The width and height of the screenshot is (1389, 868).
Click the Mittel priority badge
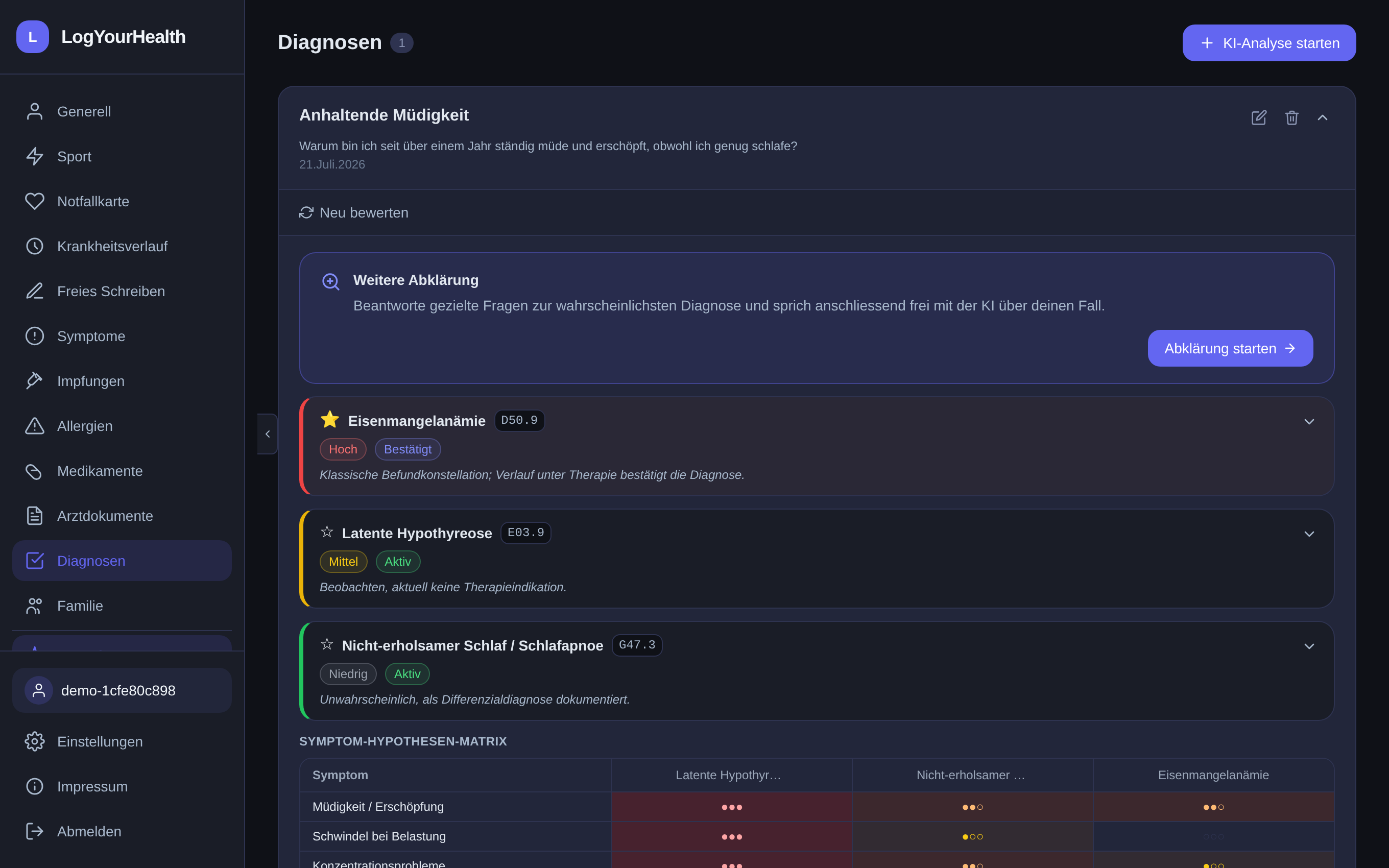343,562
